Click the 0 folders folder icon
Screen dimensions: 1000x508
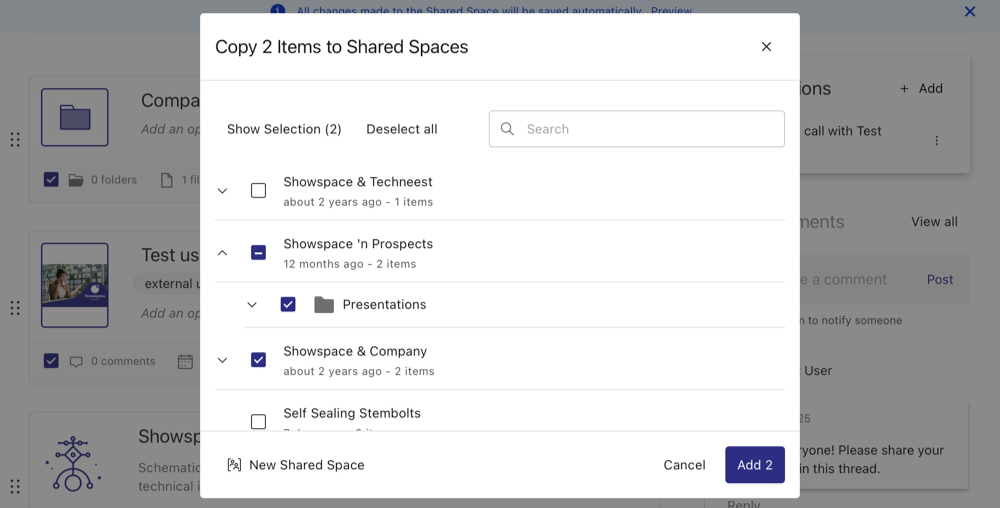point(76,180)
